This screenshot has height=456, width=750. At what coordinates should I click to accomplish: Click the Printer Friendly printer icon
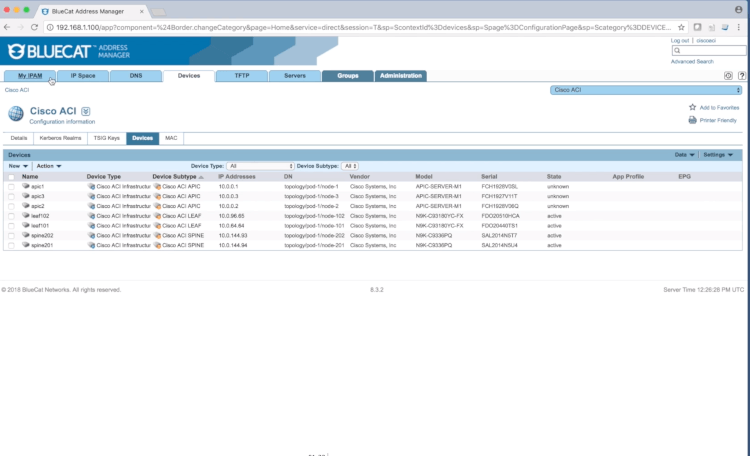pyautogui.click(x=692, y=120)
